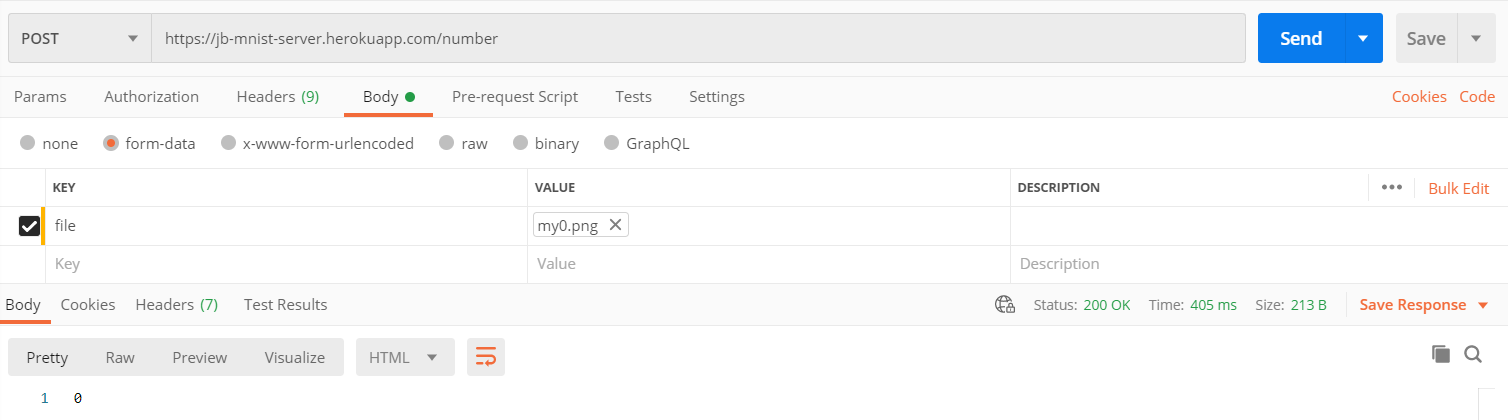Copy response body with the copy icon

[x=1441, y=353]
